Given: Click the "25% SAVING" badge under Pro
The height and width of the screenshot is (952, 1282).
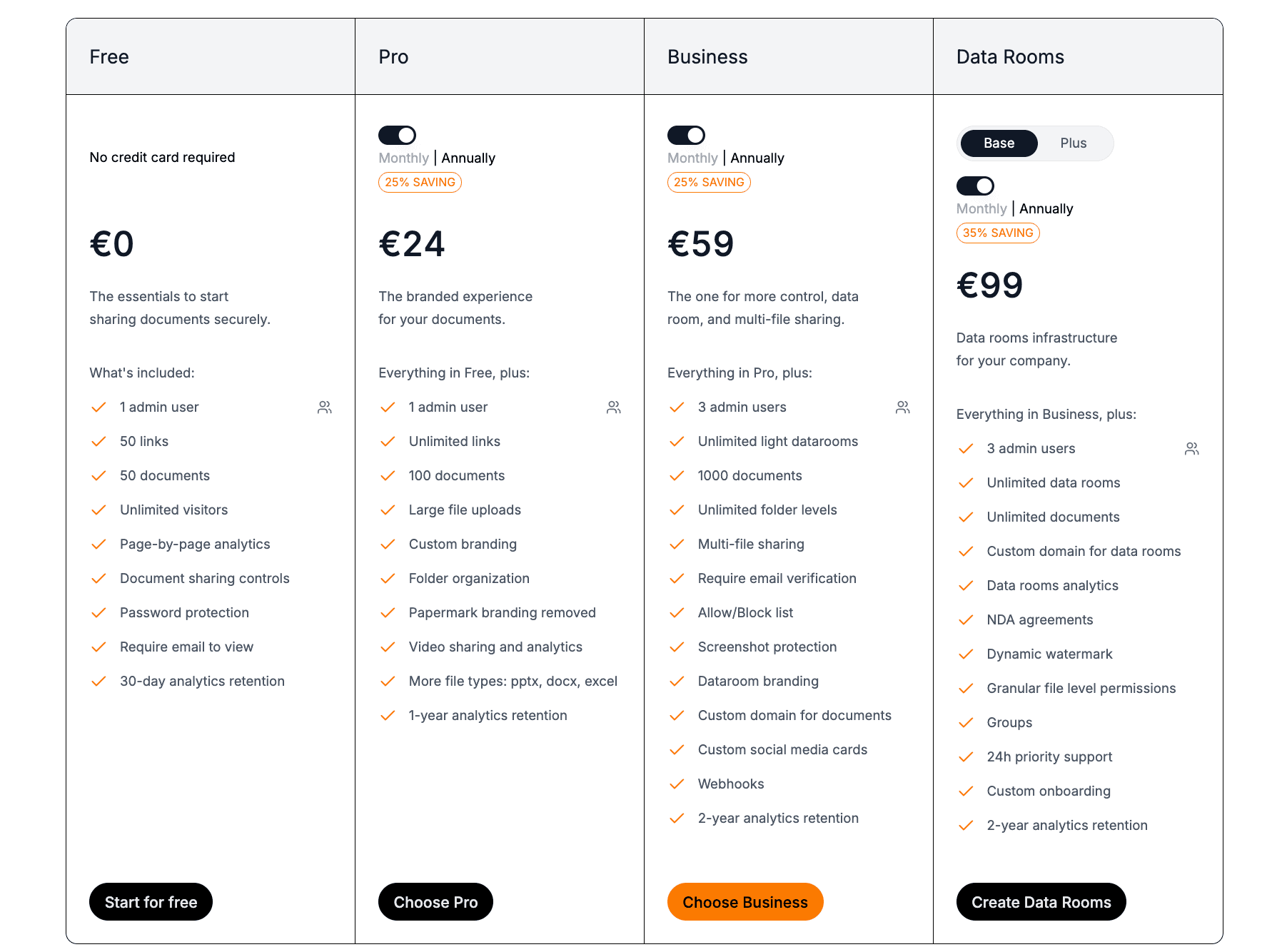Looking at the screenshot, I should coord(420,182).
